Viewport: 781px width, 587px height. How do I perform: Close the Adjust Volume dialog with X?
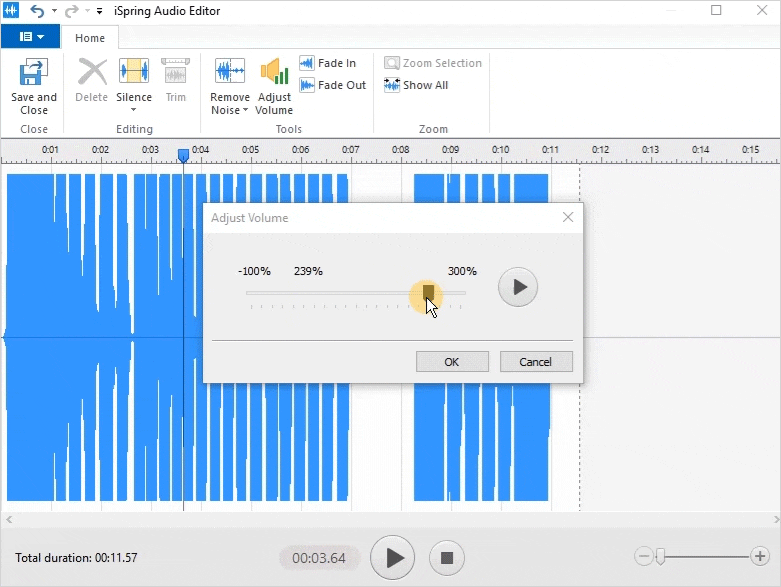568,217
